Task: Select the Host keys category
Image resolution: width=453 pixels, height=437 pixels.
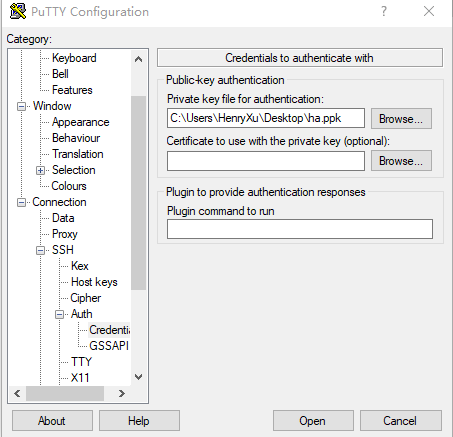Action: coord(94,282)
